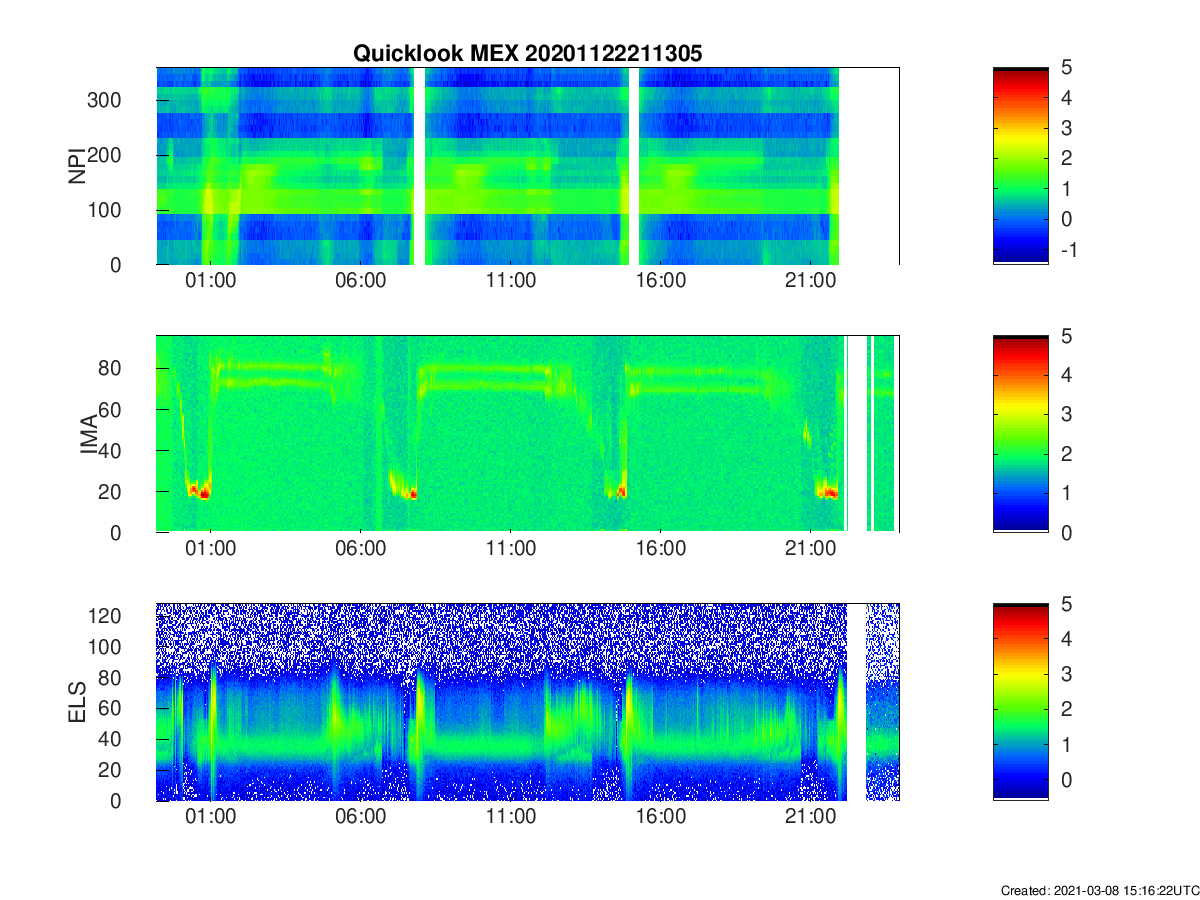Click the 06:00 tick under ELS plot
The image size is (1200, 900).
[360, 817]
